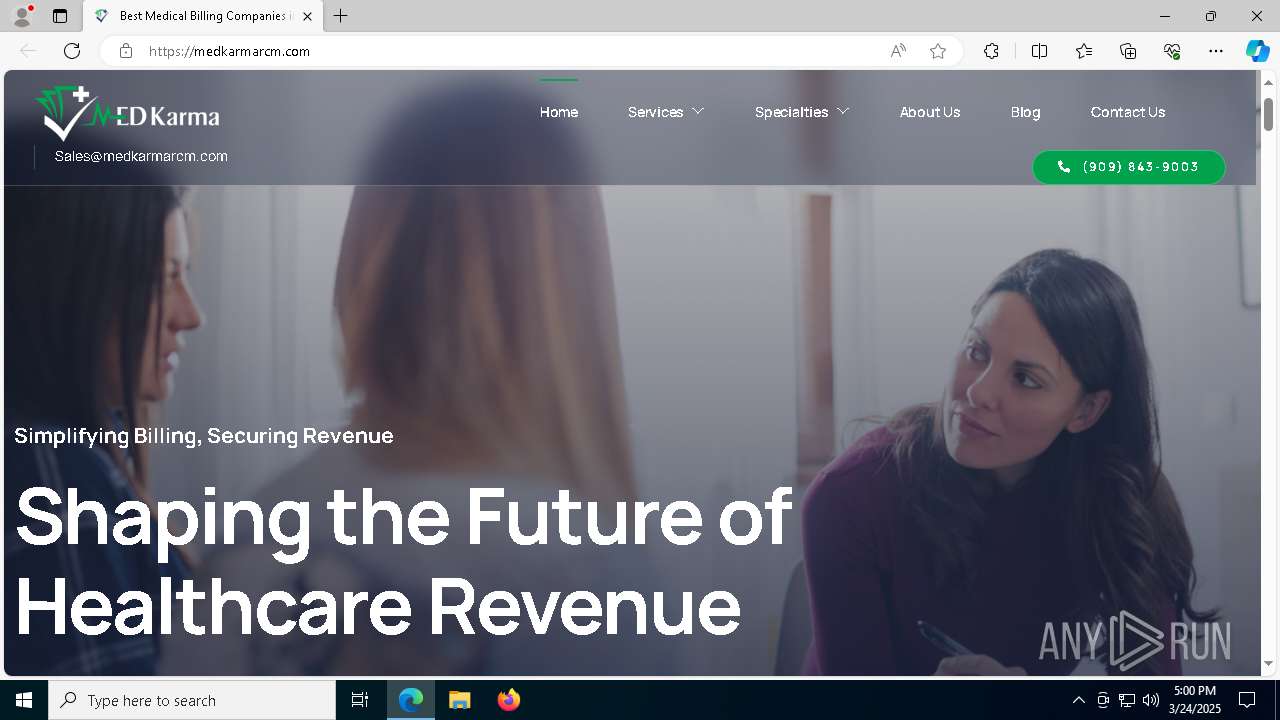Open the Favorites list icon
Screen dimensions: 1280x720
[x=1084, y=51]
